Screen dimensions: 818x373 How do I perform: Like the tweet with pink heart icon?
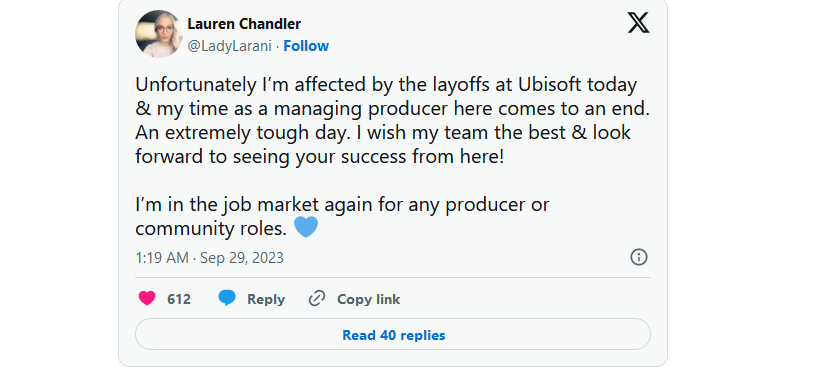[x=147, y=298]
